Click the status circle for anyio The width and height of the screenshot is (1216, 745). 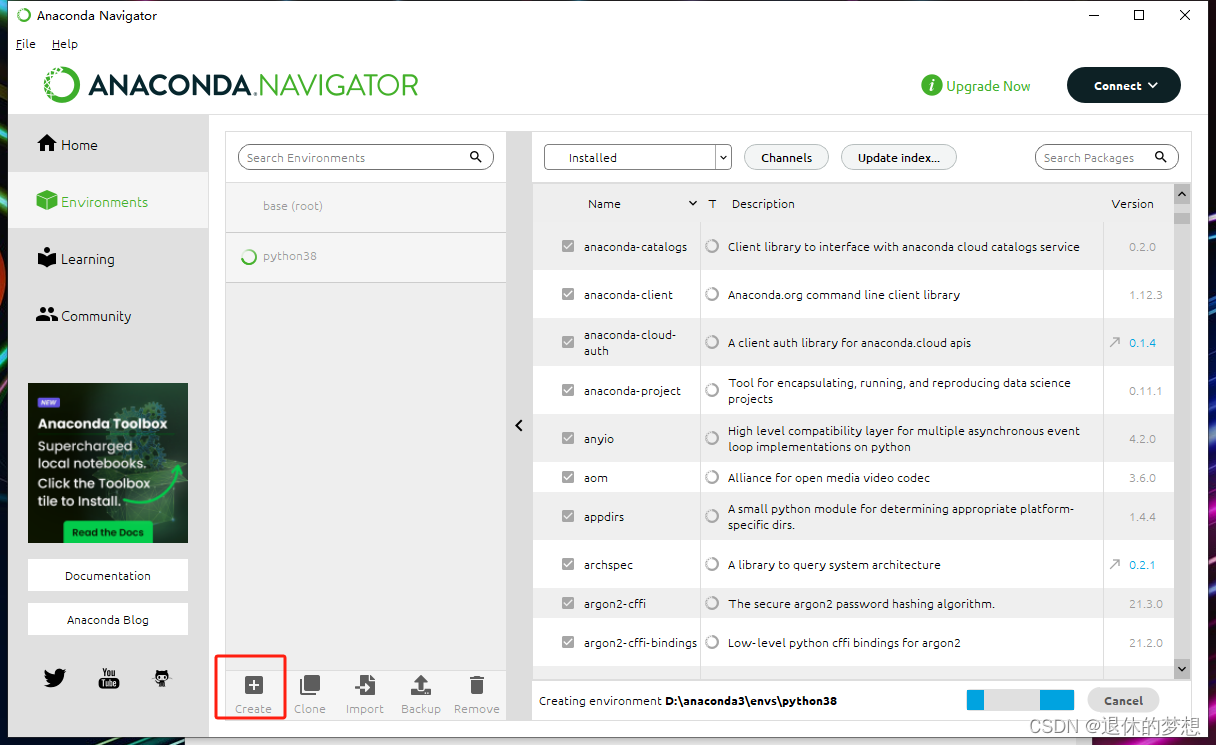coord(712,438)
